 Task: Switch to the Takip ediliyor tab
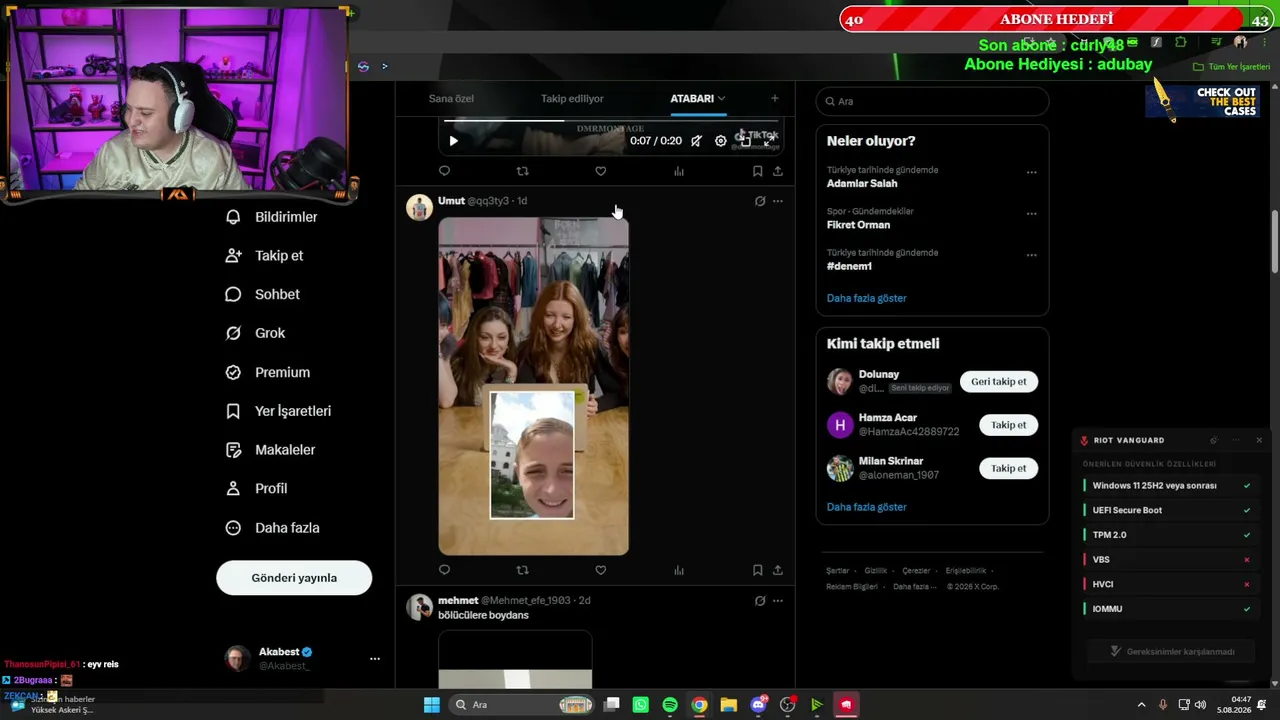click(572, 99)
